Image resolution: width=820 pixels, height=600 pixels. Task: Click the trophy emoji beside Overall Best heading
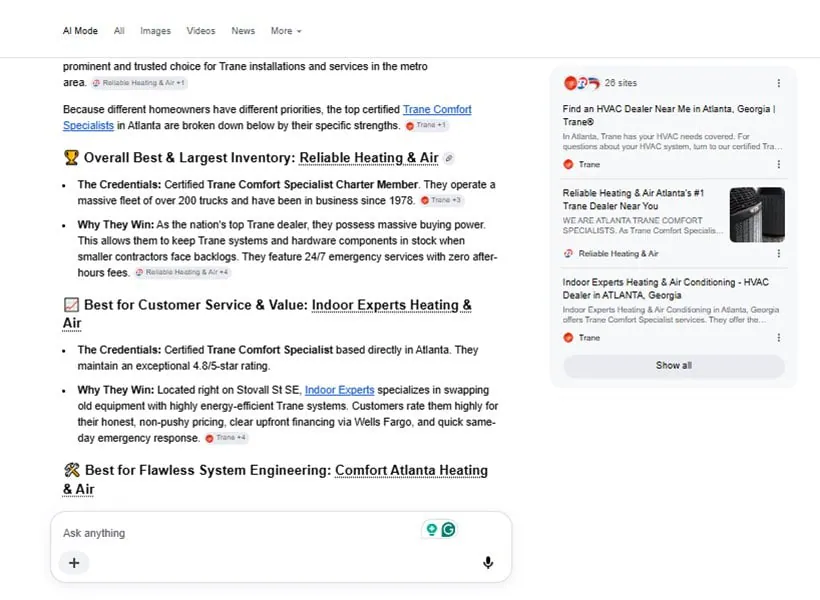click(x=71, y=157)
